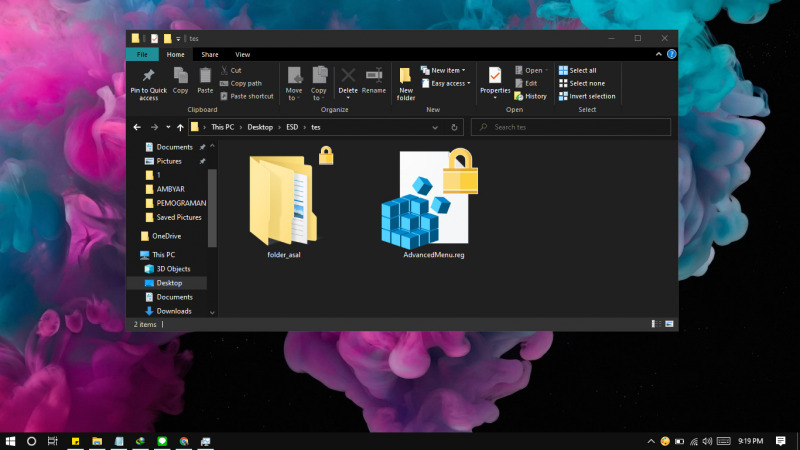Click the Delete X icon
The image size is (800, 450).
point(348,76)
